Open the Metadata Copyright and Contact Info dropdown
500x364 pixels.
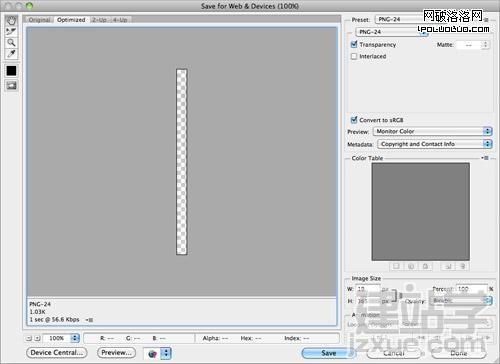pos(435,144)
